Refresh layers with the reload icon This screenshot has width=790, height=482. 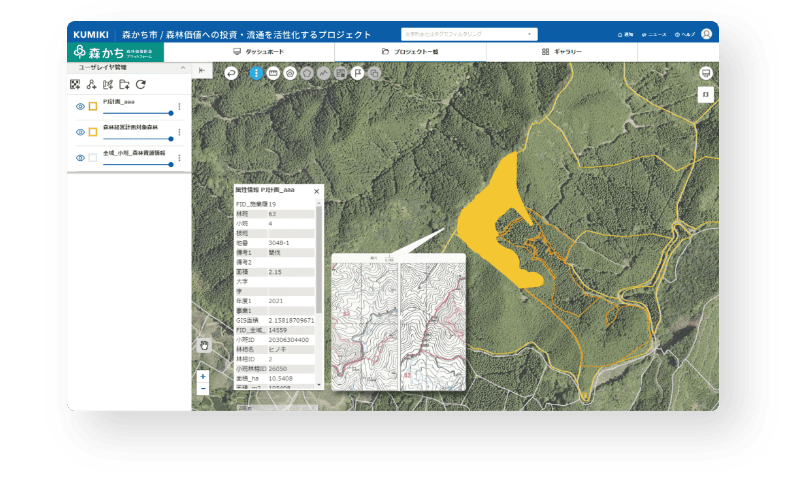click(141, 85)
